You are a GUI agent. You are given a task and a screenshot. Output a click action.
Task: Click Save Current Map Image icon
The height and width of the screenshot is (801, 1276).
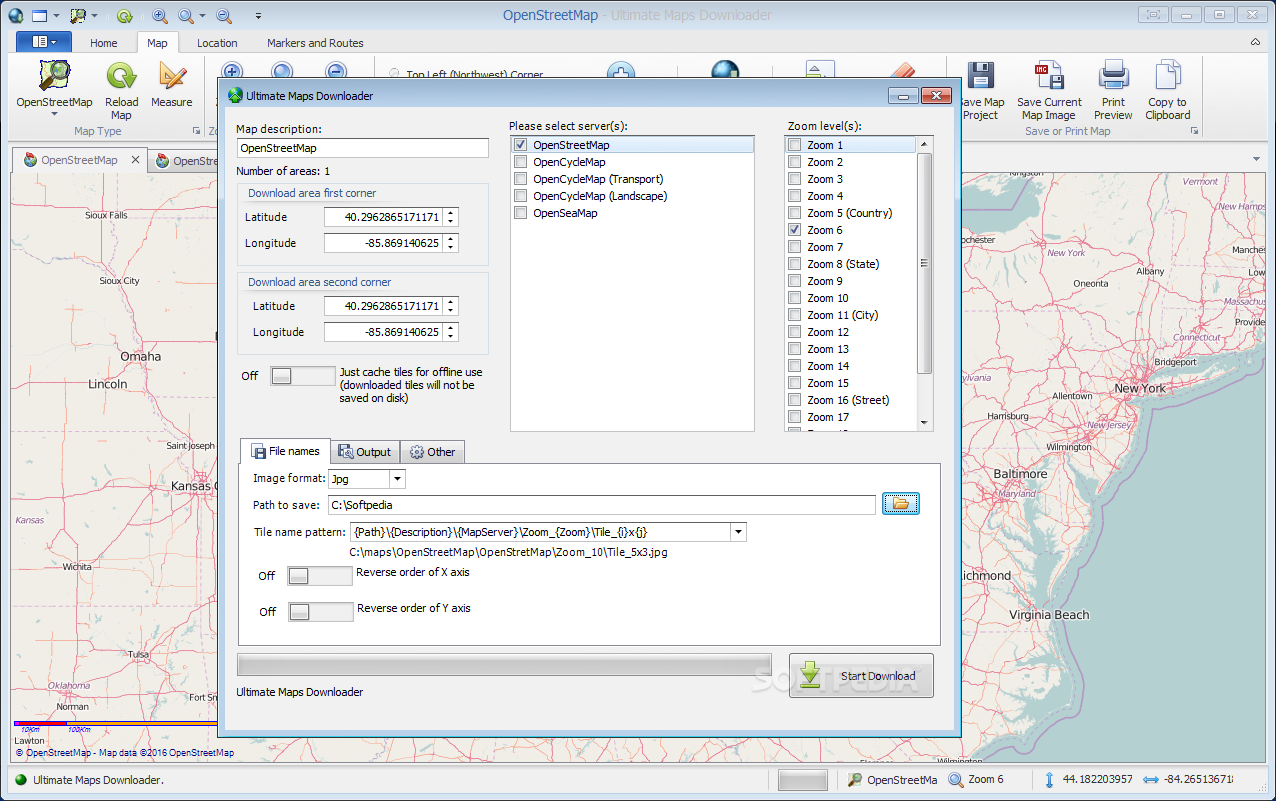(x=1049, y=77)
